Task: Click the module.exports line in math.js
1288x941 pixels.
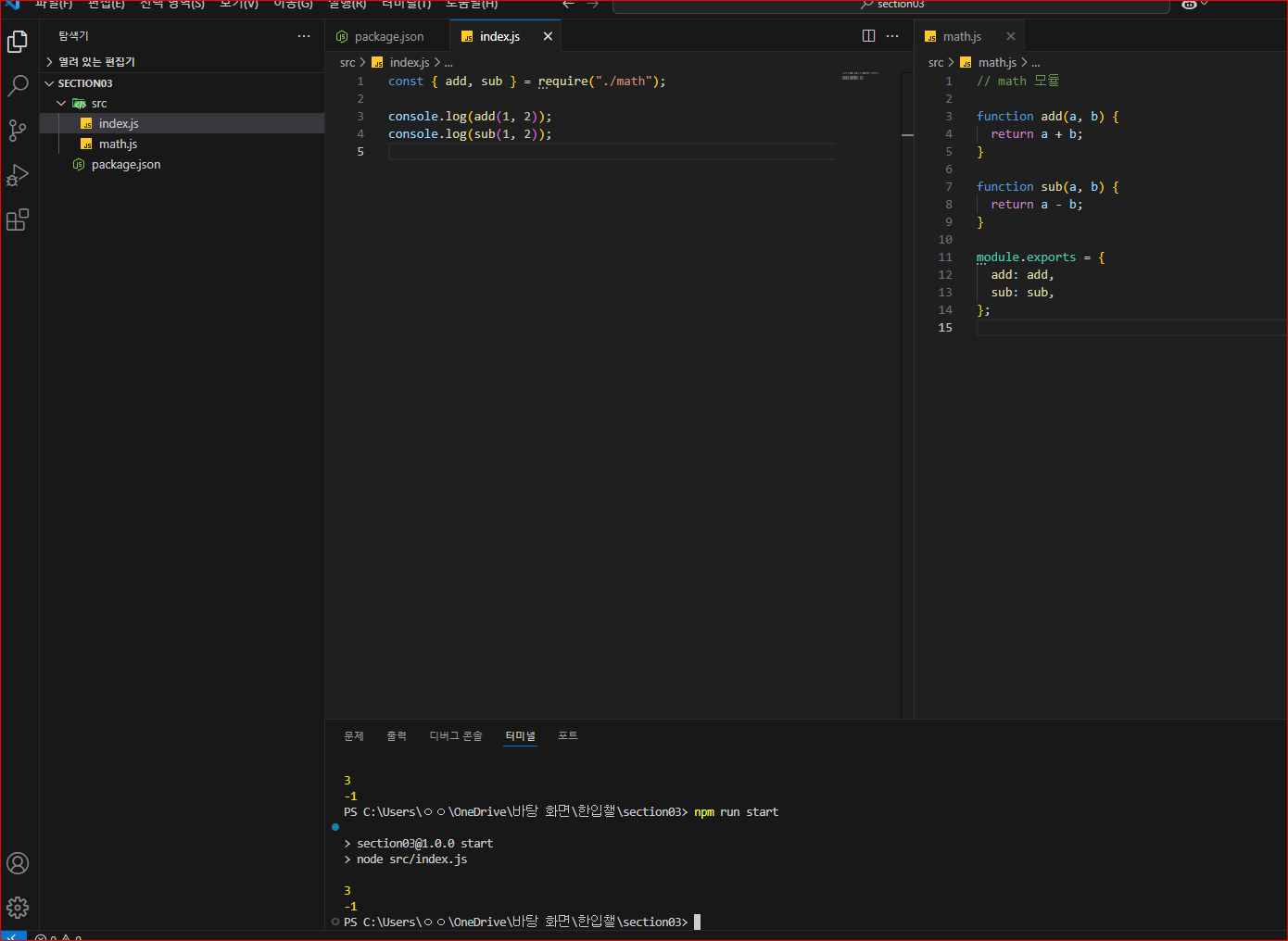Action: (1041, 257)
